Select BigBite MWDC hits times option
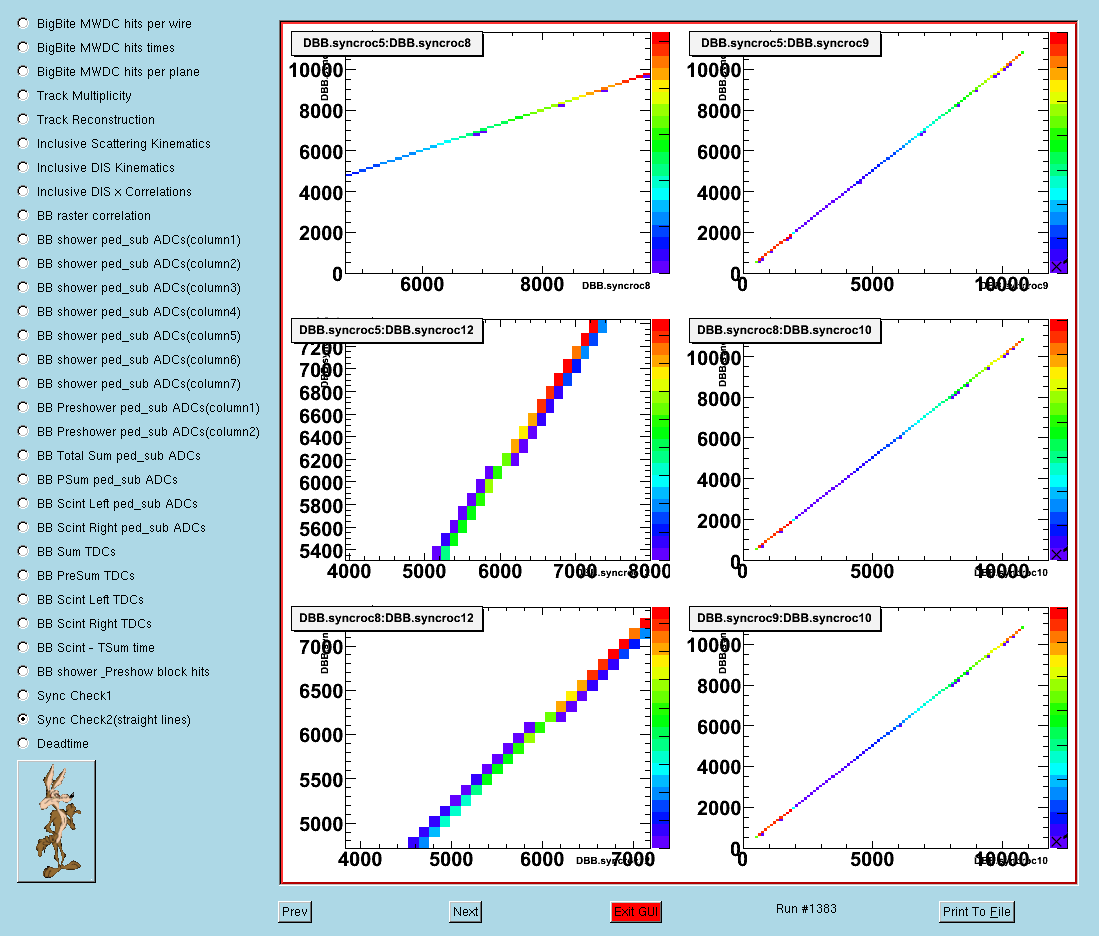The height and width of the screenshot is (936, 1099). pyautogui.click(x=23, y=47)
